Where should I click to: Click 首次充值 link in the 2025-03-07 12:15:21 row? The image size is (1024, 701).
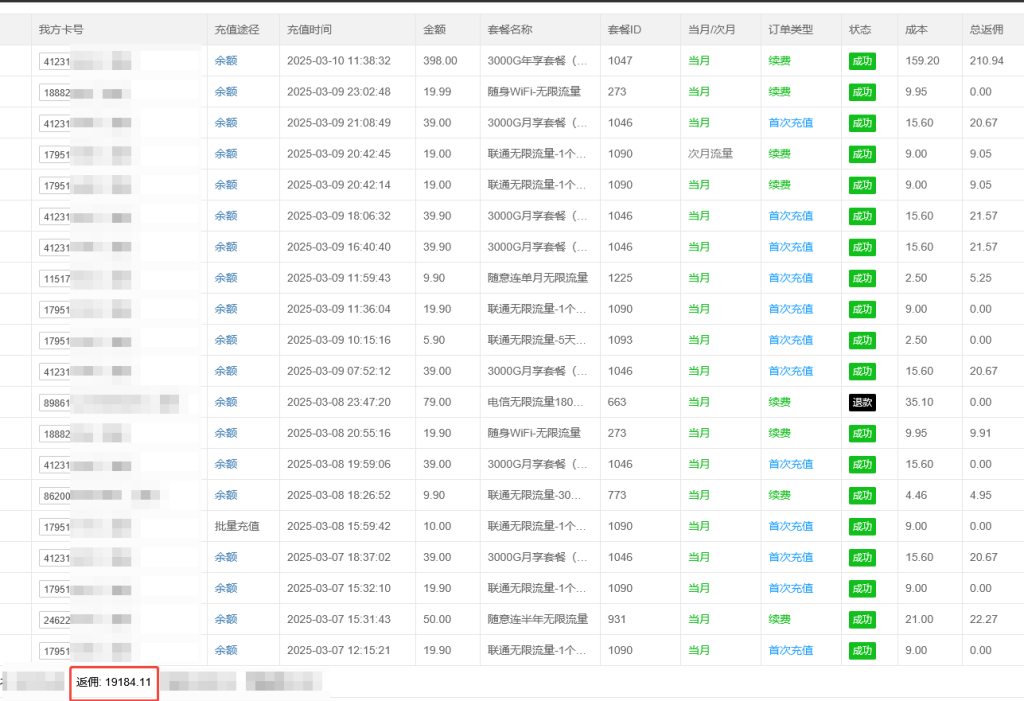click(791, 651)
